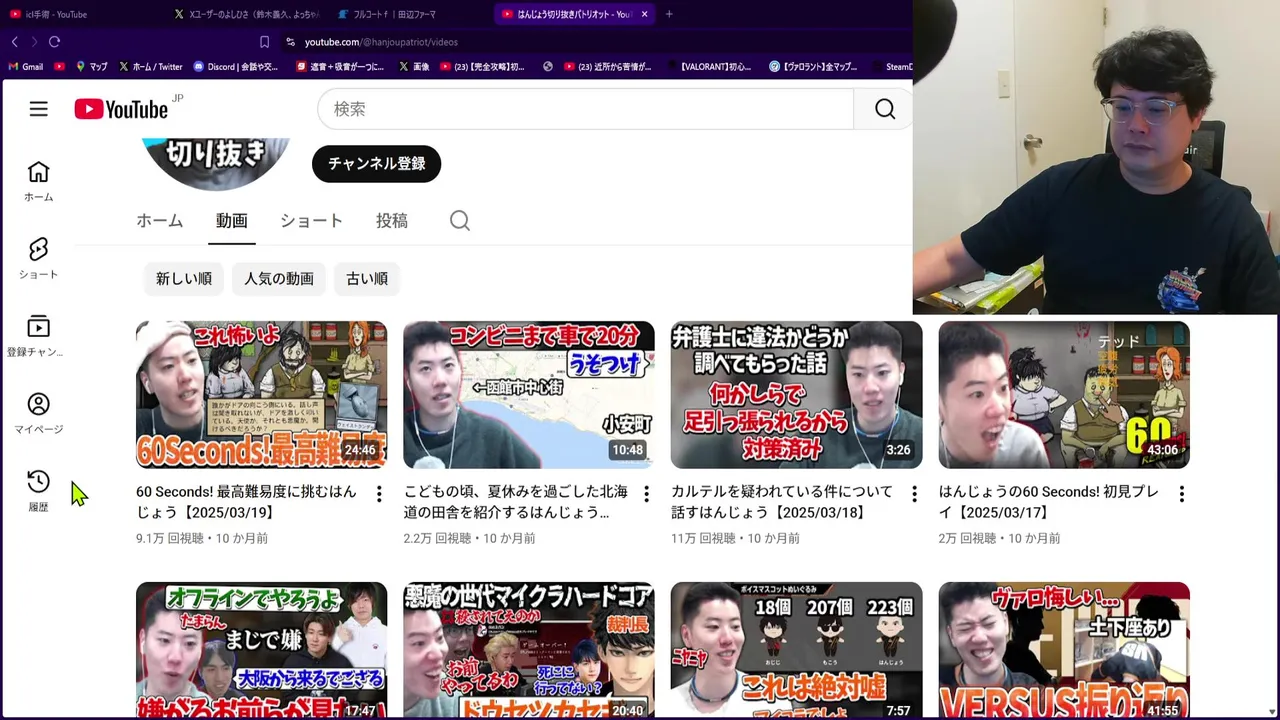Open a new browser tab with plus
The width and height of the screenshot is (1280, 720).
pyautogui.click(x=669, y=14)
